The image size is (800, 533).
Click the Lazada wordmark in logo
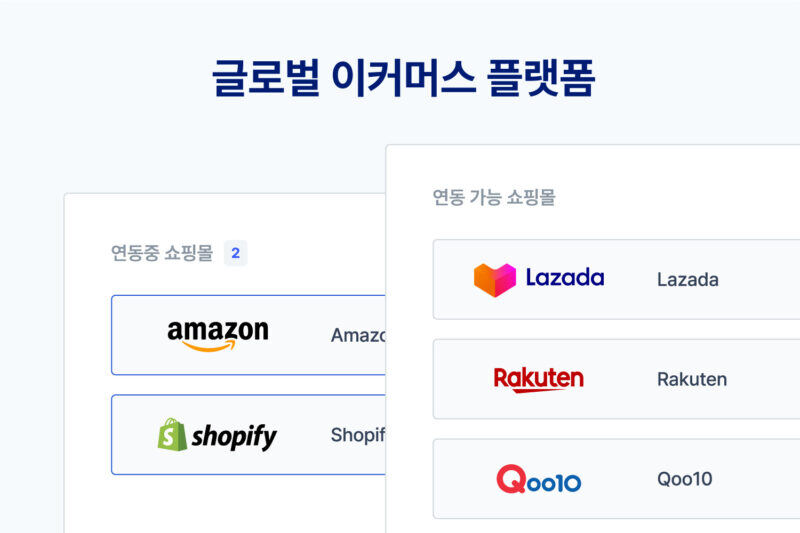[565, 278]
